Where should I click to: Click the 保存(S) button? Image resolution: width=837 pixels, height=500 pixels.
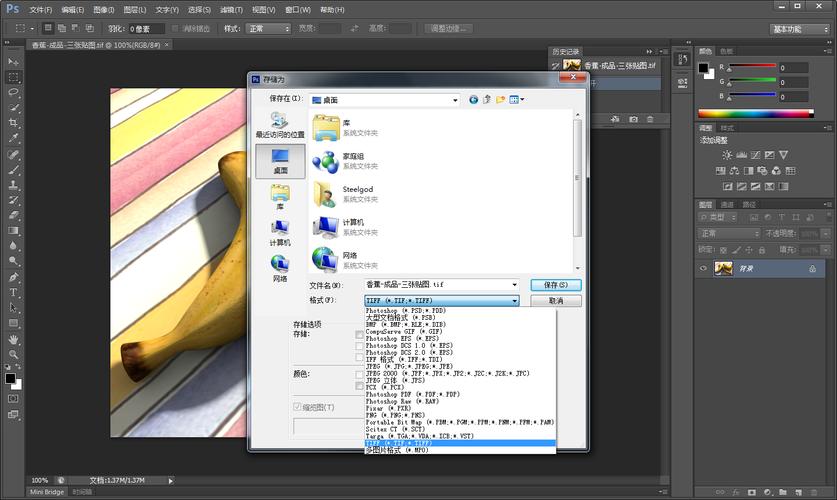coord(556,285)
